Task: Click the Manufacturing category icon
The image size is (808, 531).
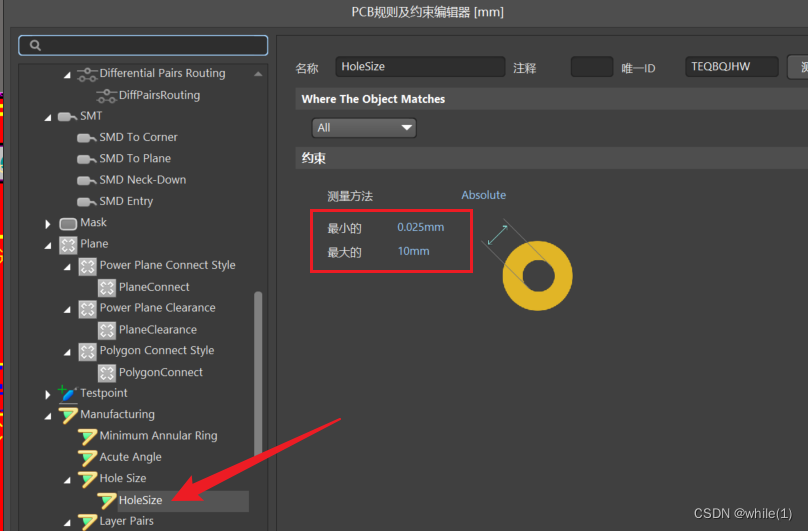Action: 68,415
